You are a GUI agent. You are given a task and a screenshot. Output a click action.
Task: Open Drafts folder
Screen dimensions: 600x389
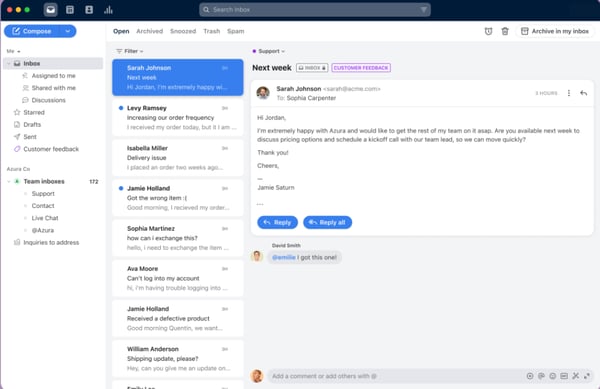coord(32,125)
